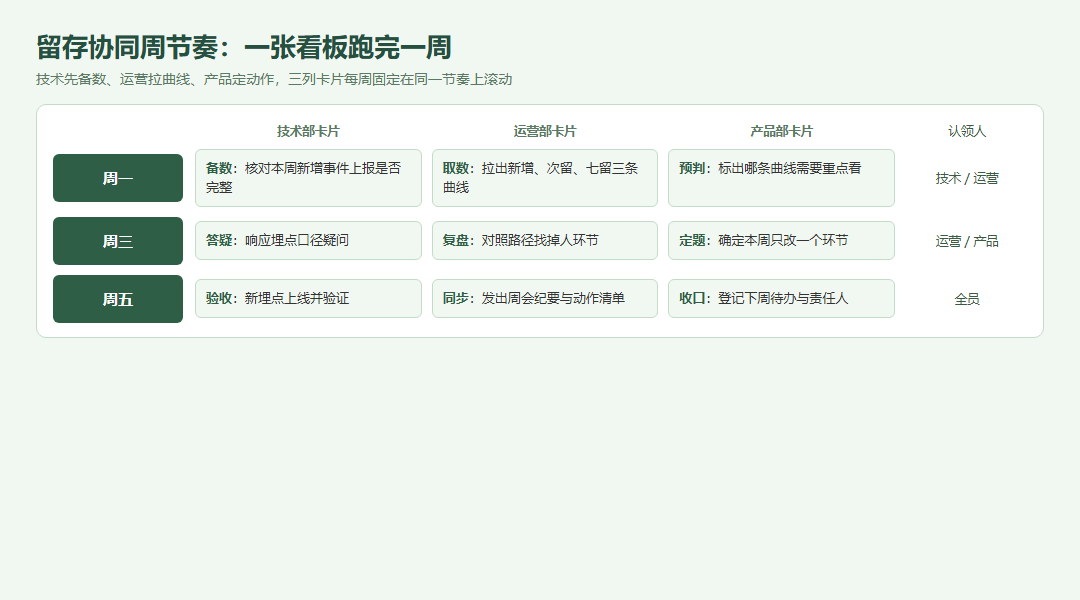
Task: Click the 全员 owner cell
Action: click(x=967, y=299)
